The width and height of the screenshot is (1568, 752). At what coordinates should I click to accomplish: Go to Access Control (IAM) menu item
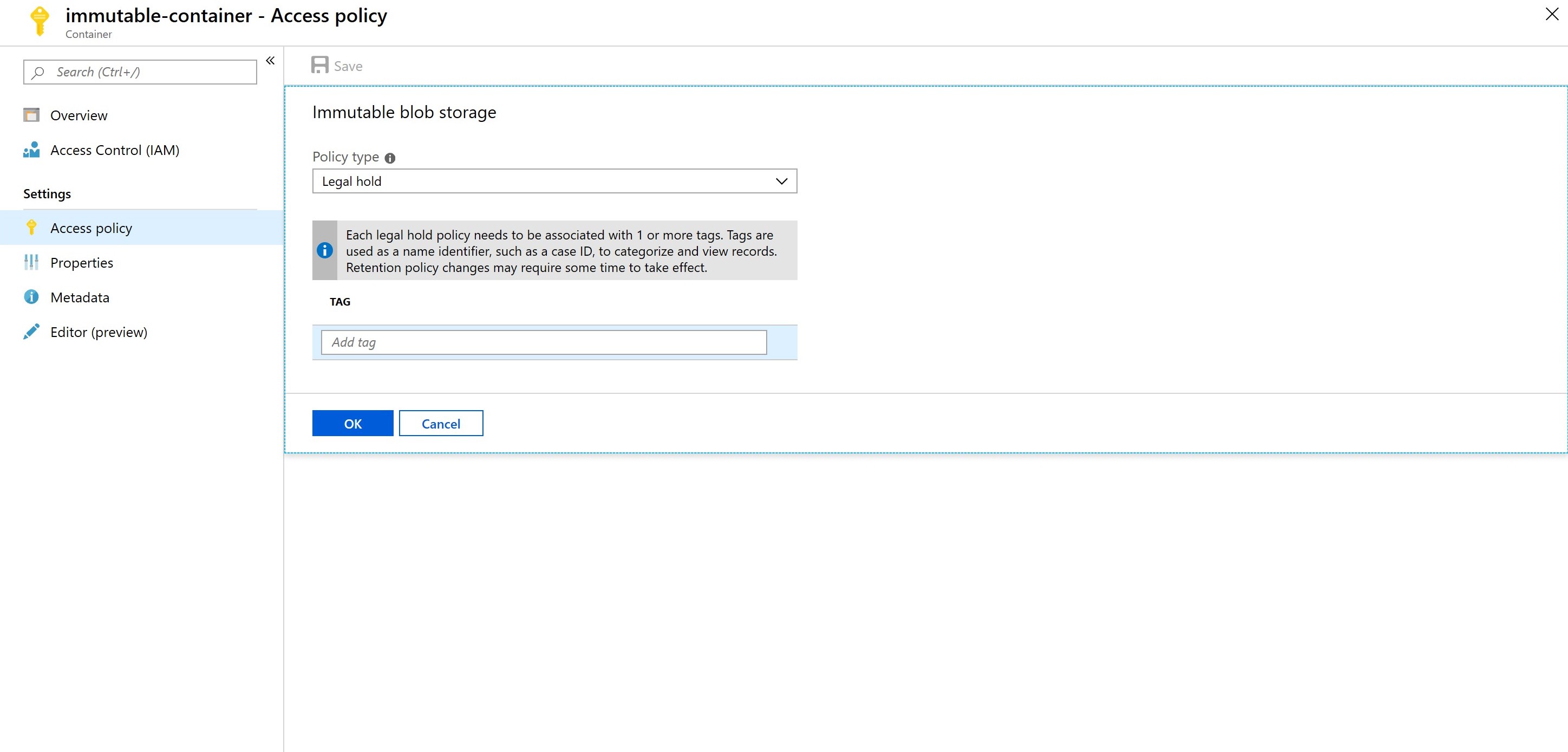[x=114, y=151]
